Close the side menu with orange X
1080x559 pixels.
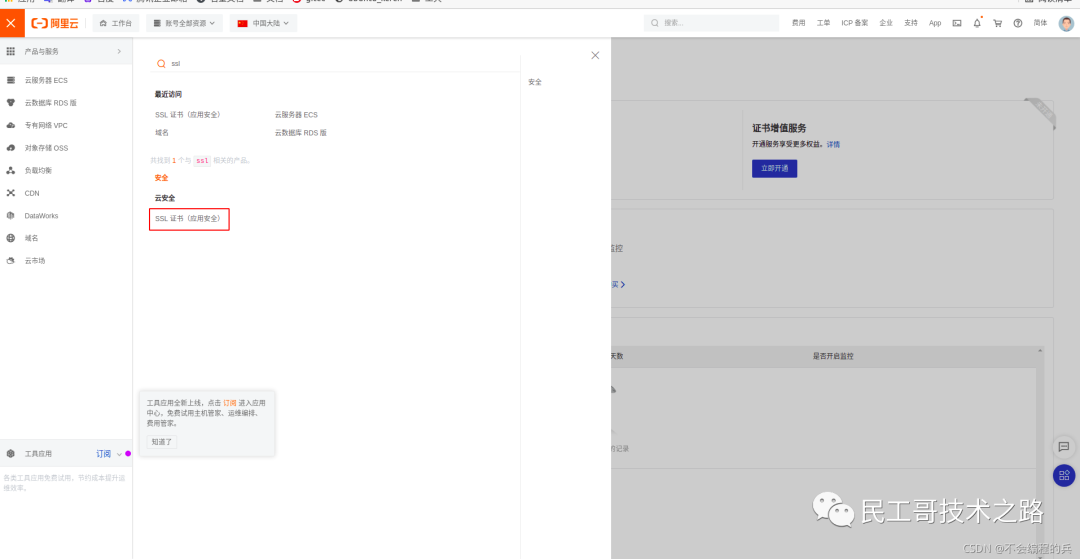pos(11,23)
